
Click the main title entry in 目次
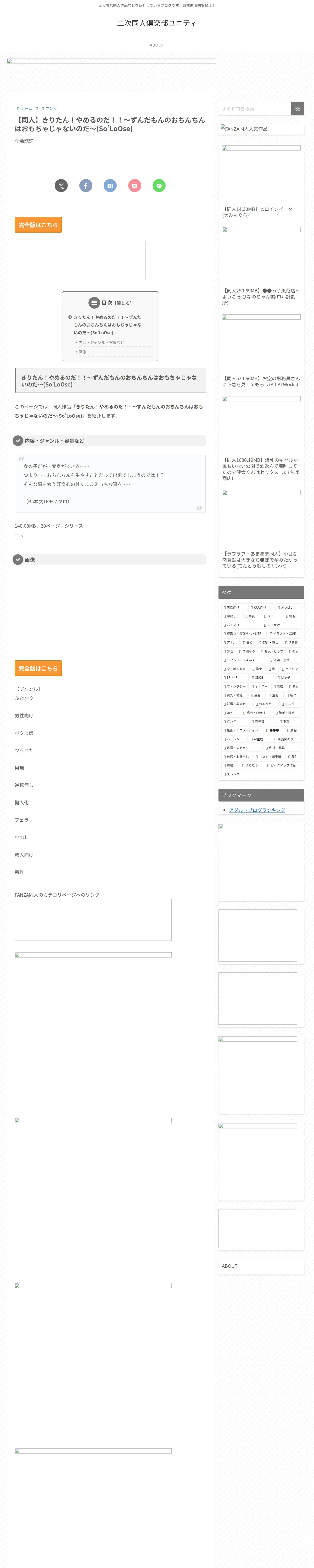coord(108,325)
